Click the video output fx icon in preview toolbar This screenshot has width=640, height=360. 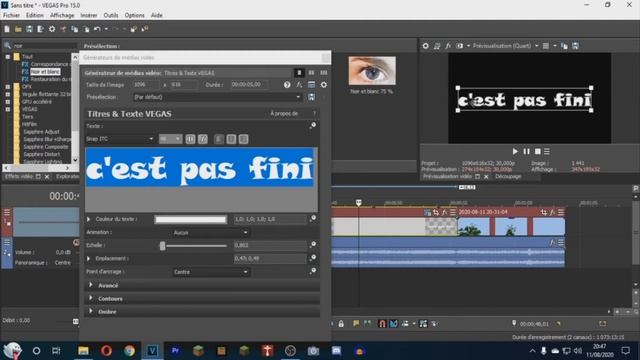tap(448, 46)
